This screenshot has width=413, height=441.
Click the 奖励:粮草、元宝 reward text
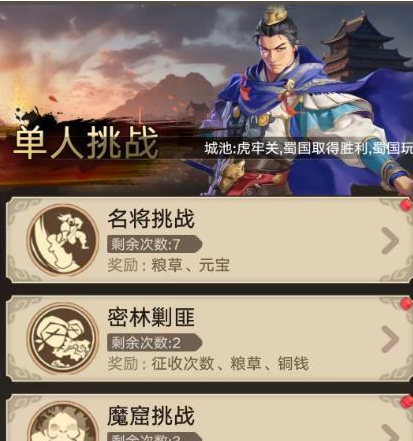pos(168,265)
